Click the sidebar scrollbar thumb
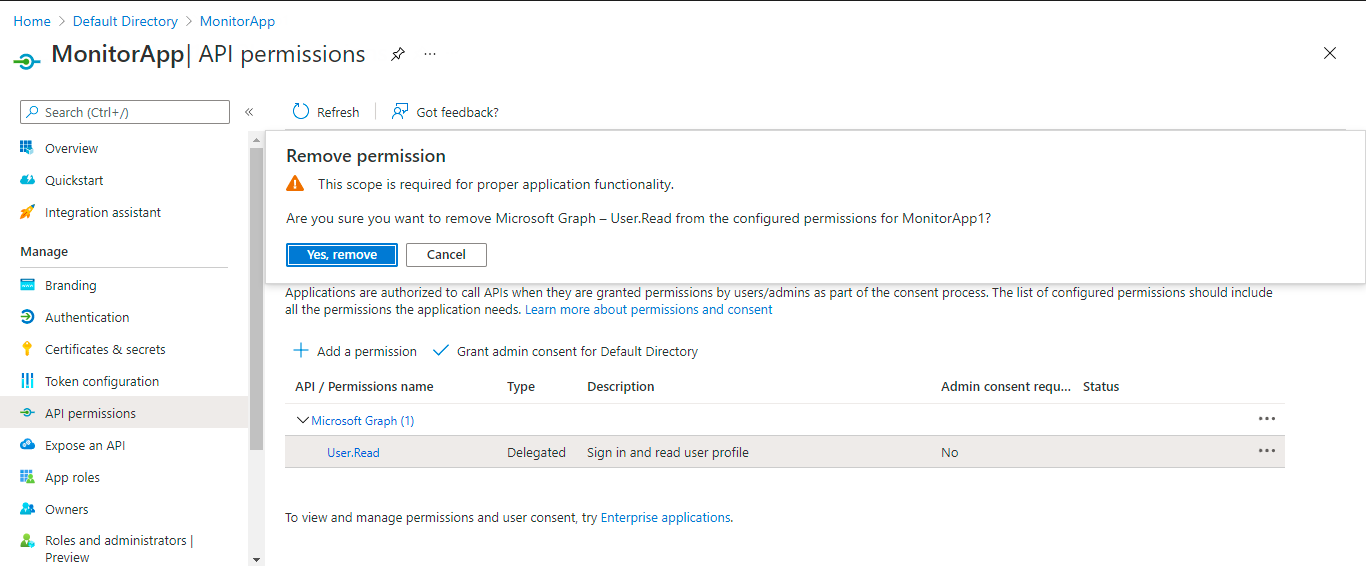 [257, 297]
